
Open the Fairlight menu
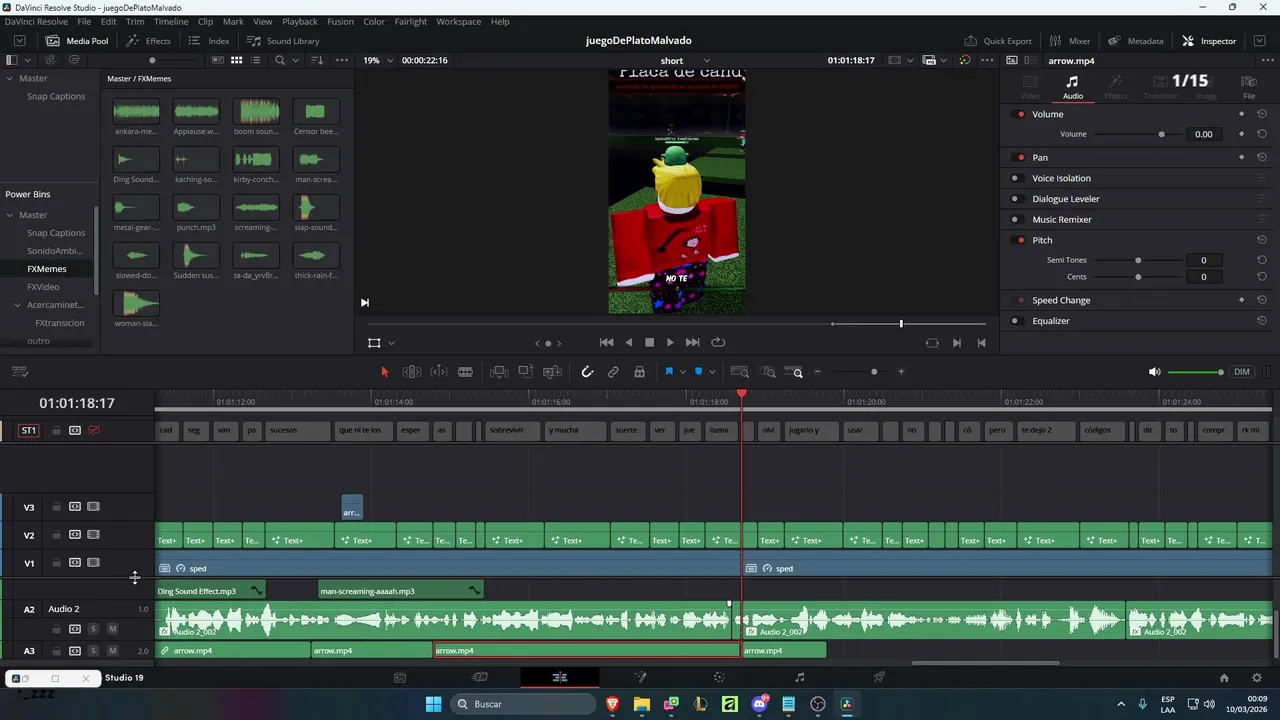pos(411,21)
